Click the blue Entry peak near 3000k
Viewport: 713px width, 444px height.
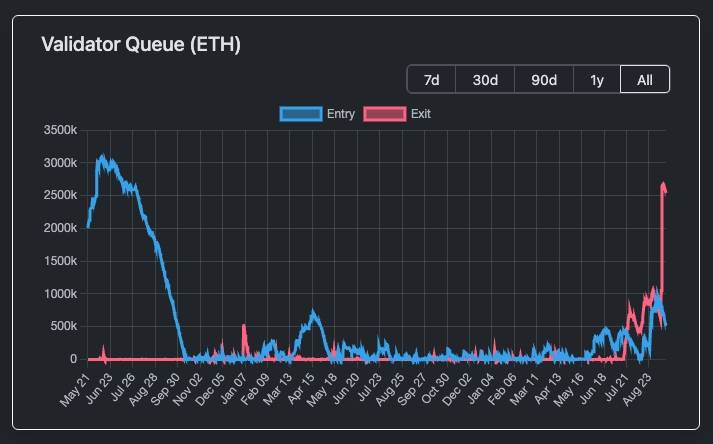pos(102,158)
